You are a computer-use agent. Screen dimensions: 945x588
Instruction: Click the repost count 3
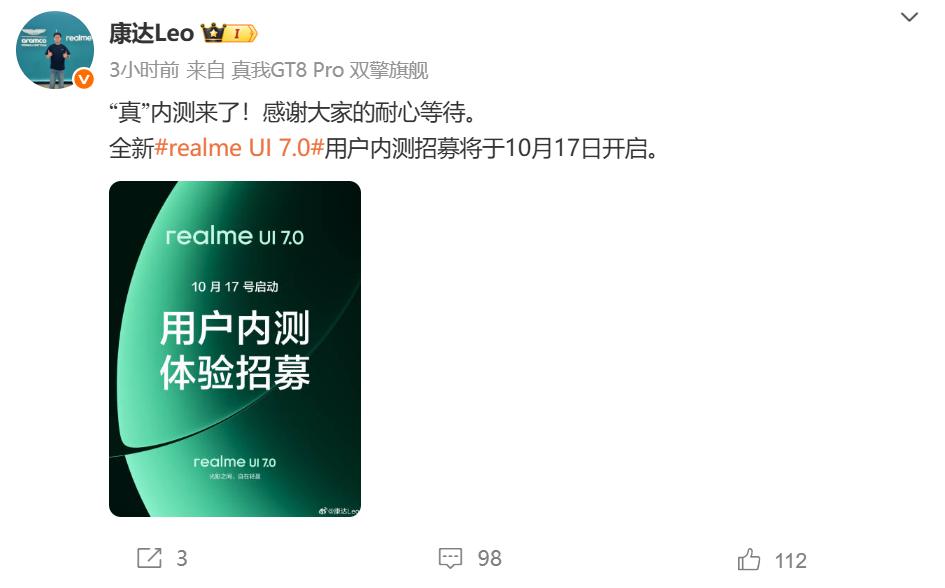coord(181,558)
